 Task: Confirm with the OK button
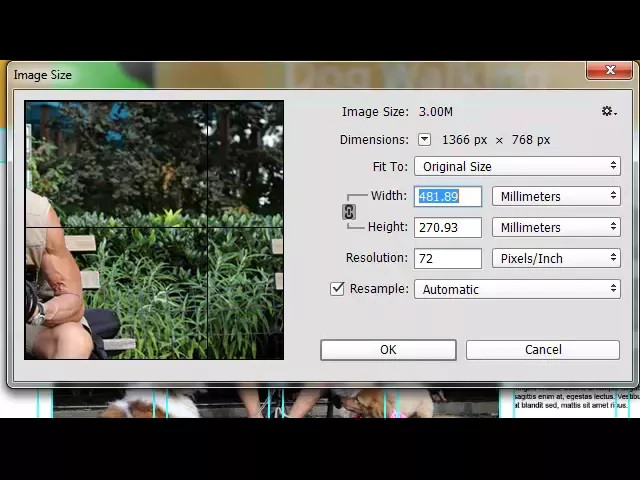[388, 350]
